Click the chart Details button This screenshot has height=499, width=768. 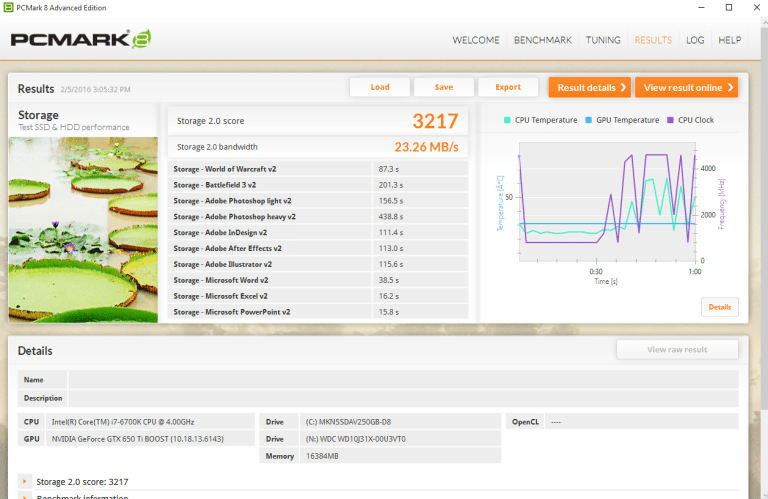[720, 307]
